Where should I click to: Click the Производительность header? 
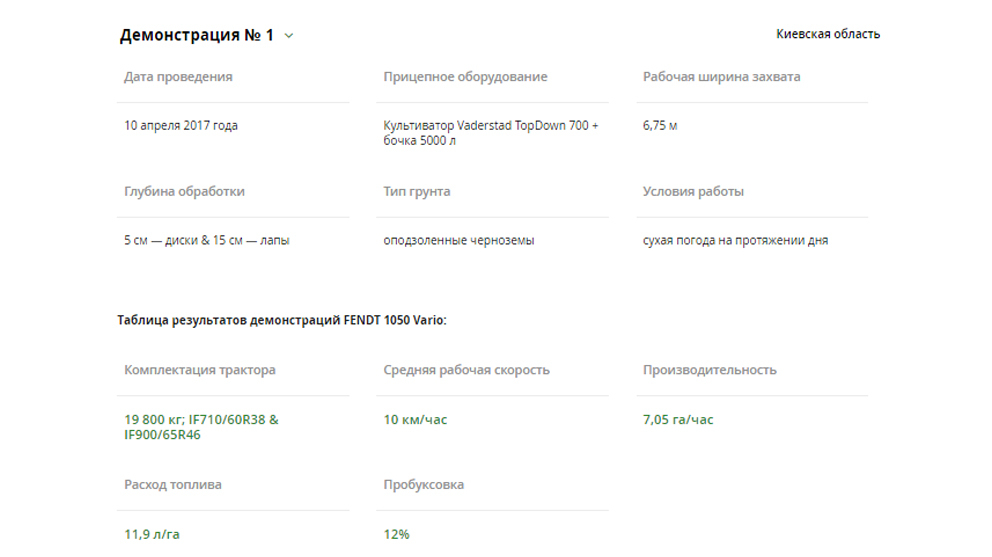click(709, 370)
